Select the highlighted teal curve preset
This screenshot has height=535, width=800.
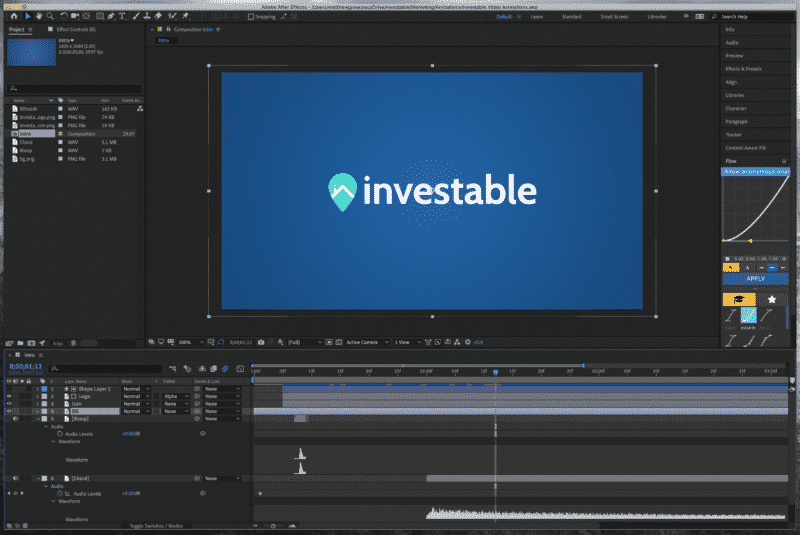[x=748, y=316]
